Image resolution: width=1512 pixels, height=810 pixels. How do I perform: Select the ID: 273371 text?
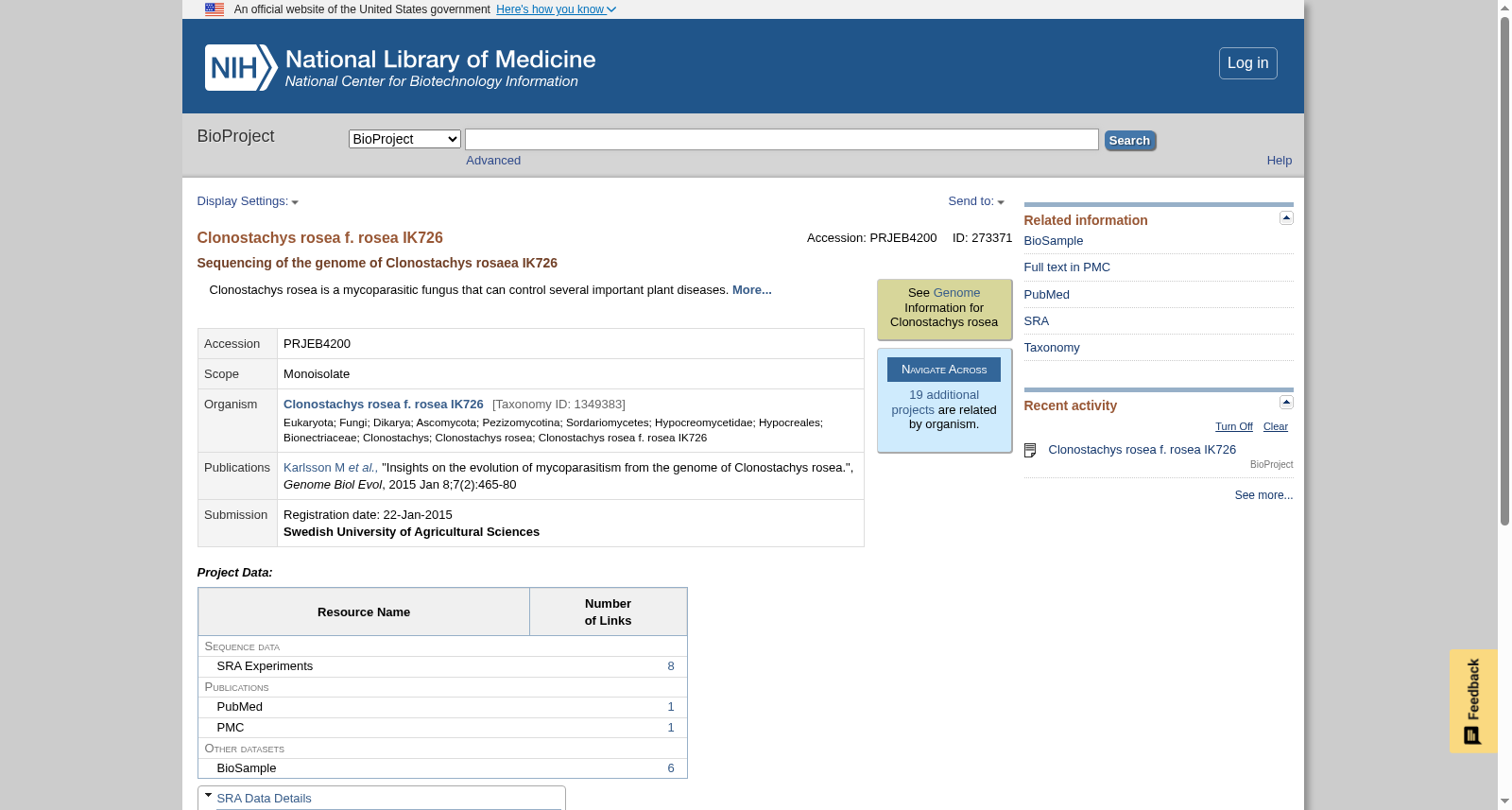click(982, 238)
